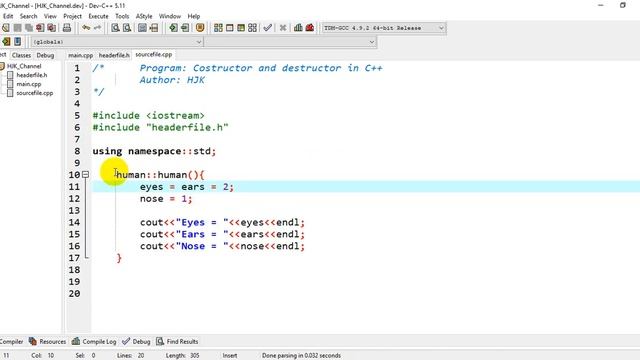Screen dimensions: 640x360
Task: Click the red icon right of the chart icon
Action: [310, 28]
